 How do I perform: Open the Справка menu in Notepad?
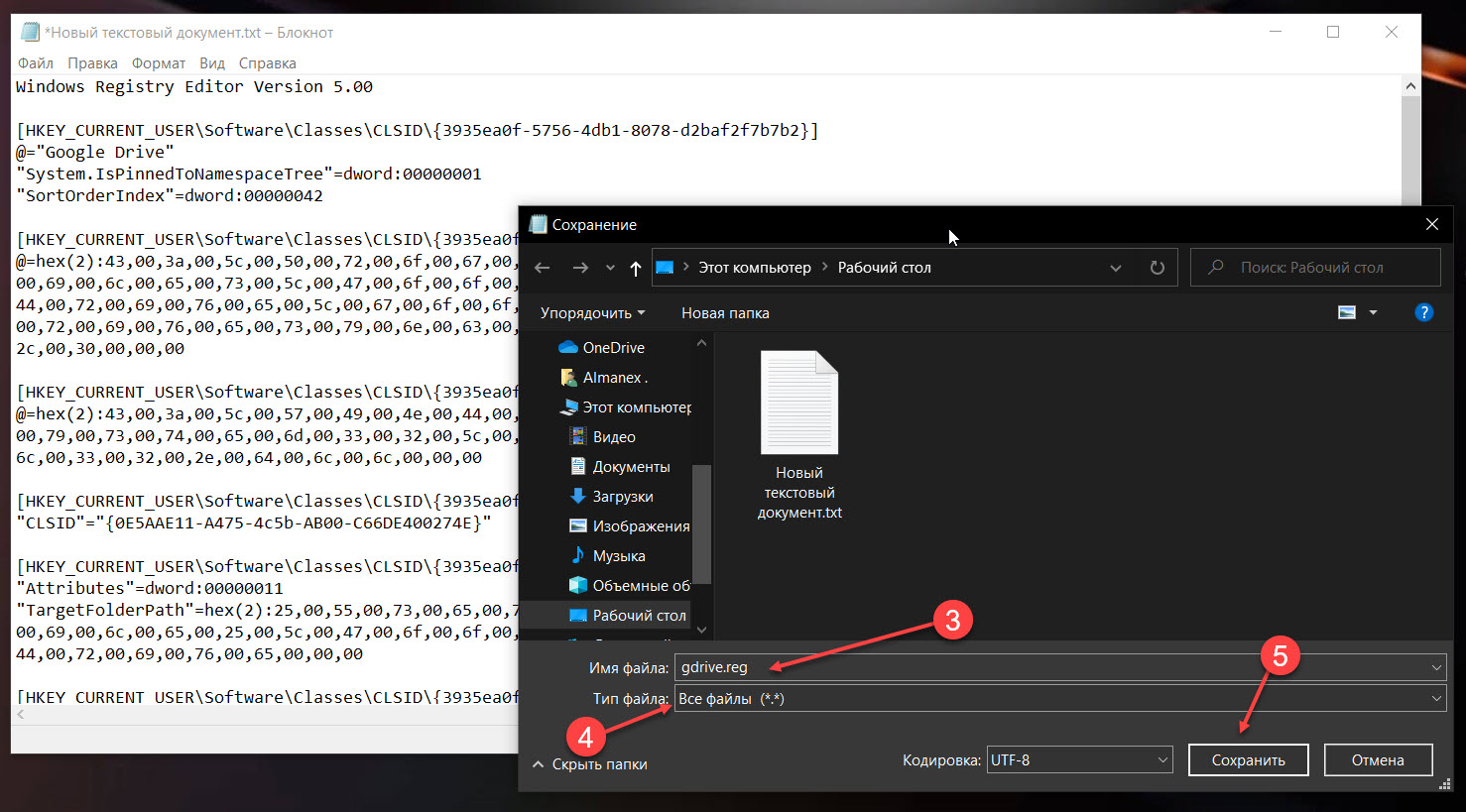pos(268,63)
